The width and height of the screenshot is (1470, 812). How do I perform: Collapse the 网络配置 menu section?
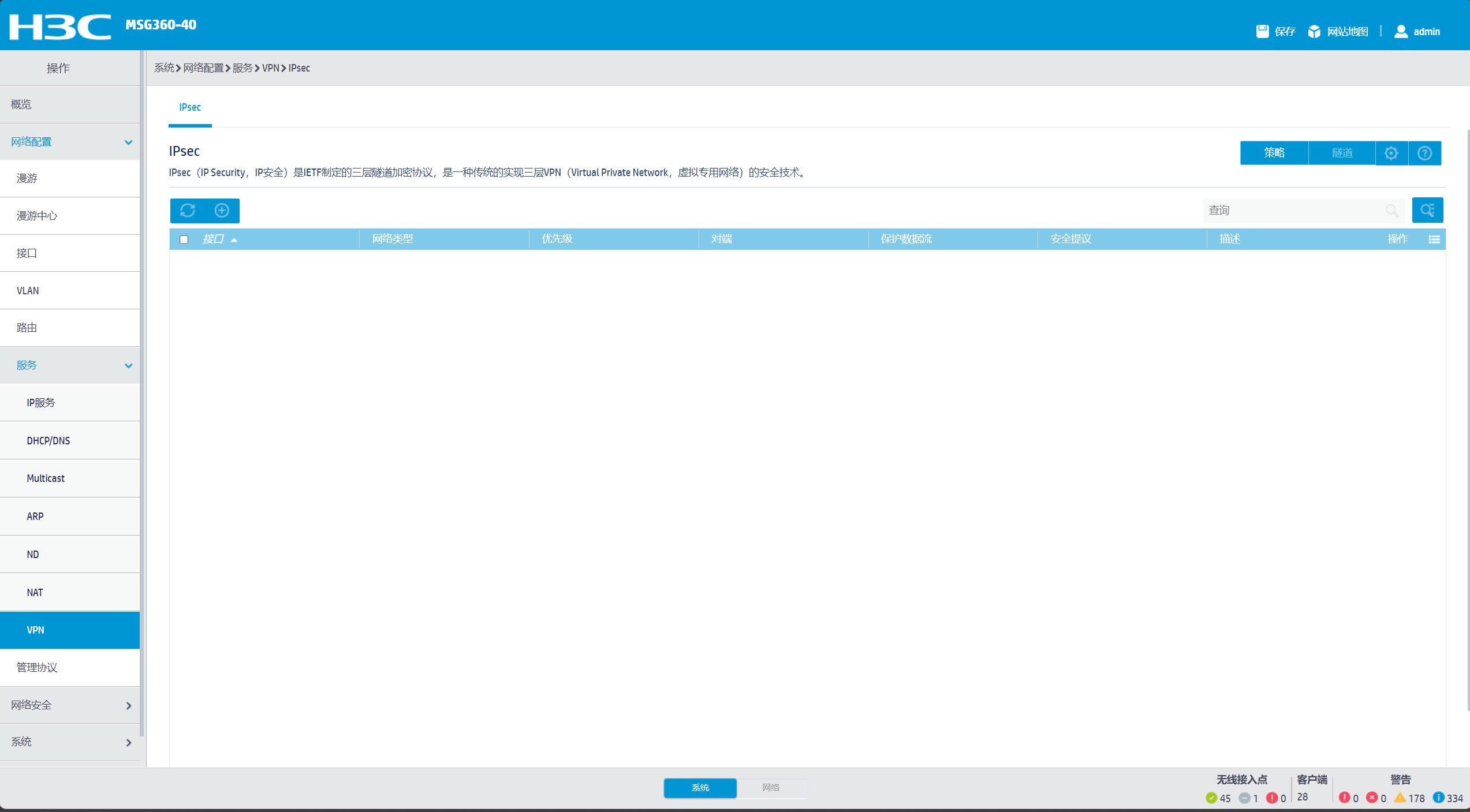(128, 142)
